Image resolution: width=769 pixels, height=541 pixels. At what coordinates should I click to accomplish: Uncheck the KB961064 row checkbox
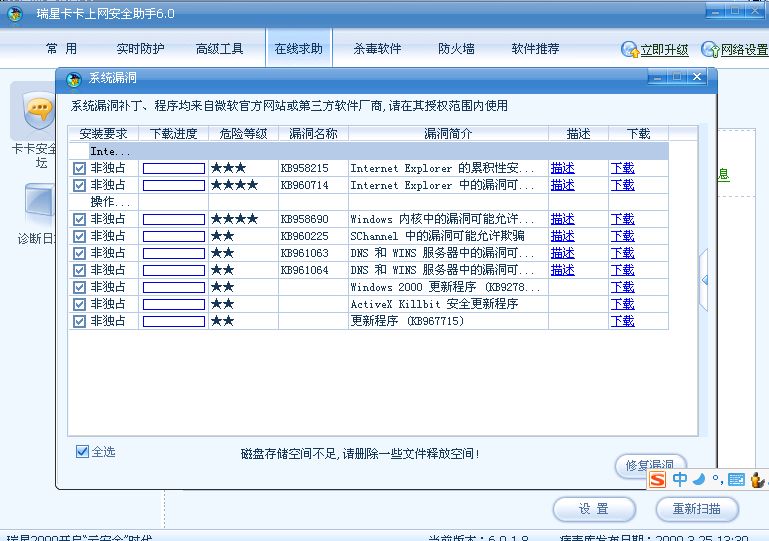pyautogui.click(x=79, y=270)
